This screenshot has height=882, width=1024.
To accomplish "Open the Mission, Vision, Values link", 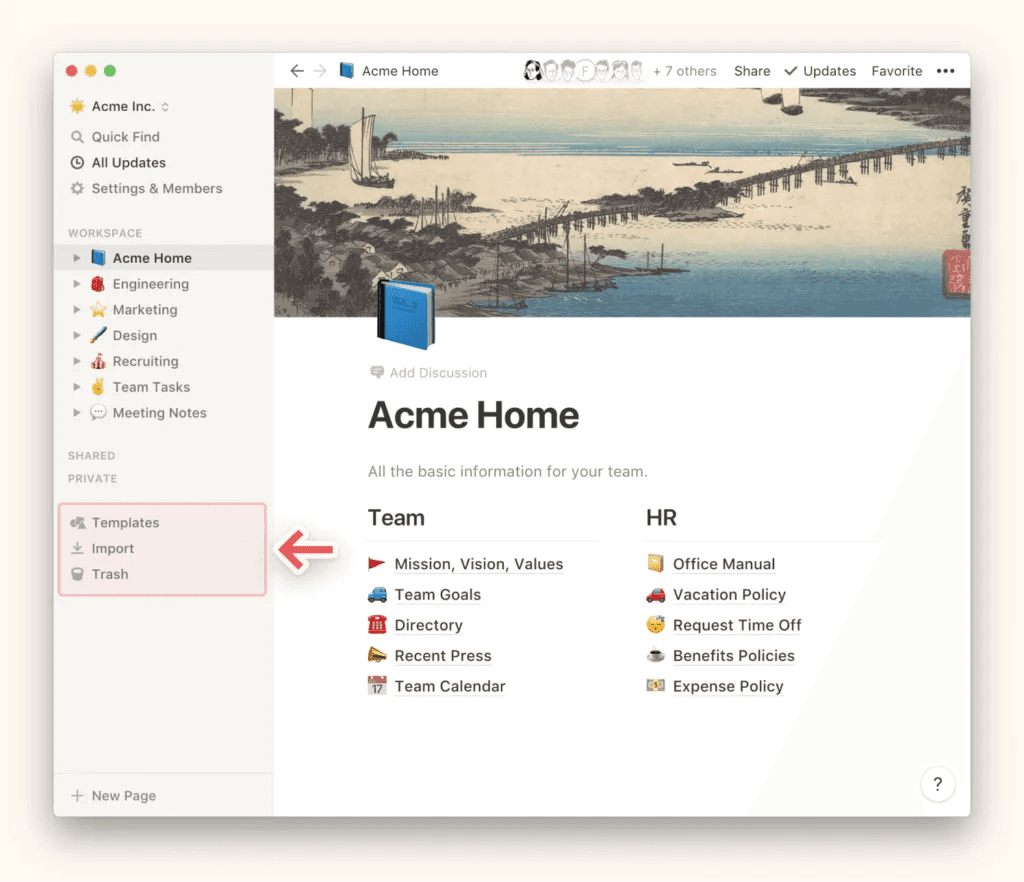I will point(479,563).
